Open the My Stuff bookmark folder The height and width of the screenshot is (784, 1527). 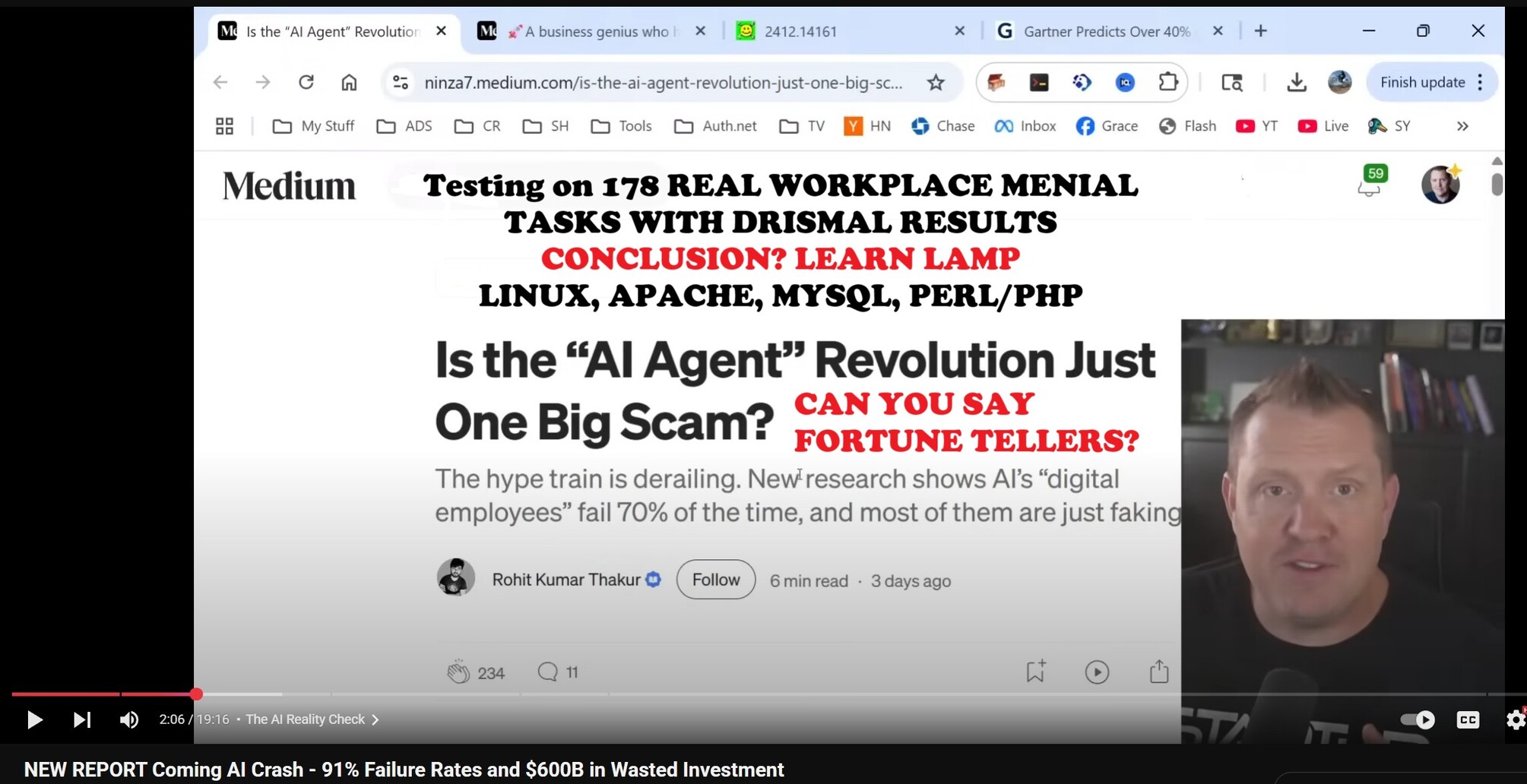click(313, 126)
